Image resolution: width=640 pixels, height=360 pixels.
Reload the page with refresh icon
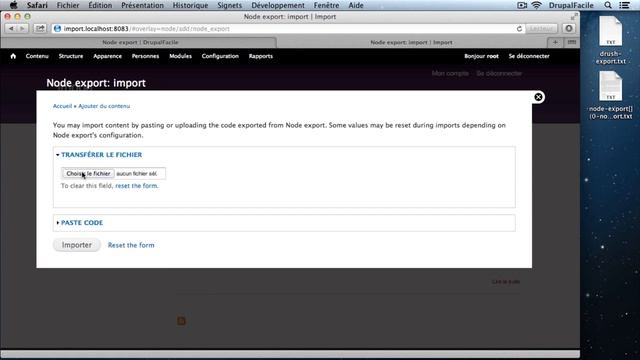(x=519, y=29)
